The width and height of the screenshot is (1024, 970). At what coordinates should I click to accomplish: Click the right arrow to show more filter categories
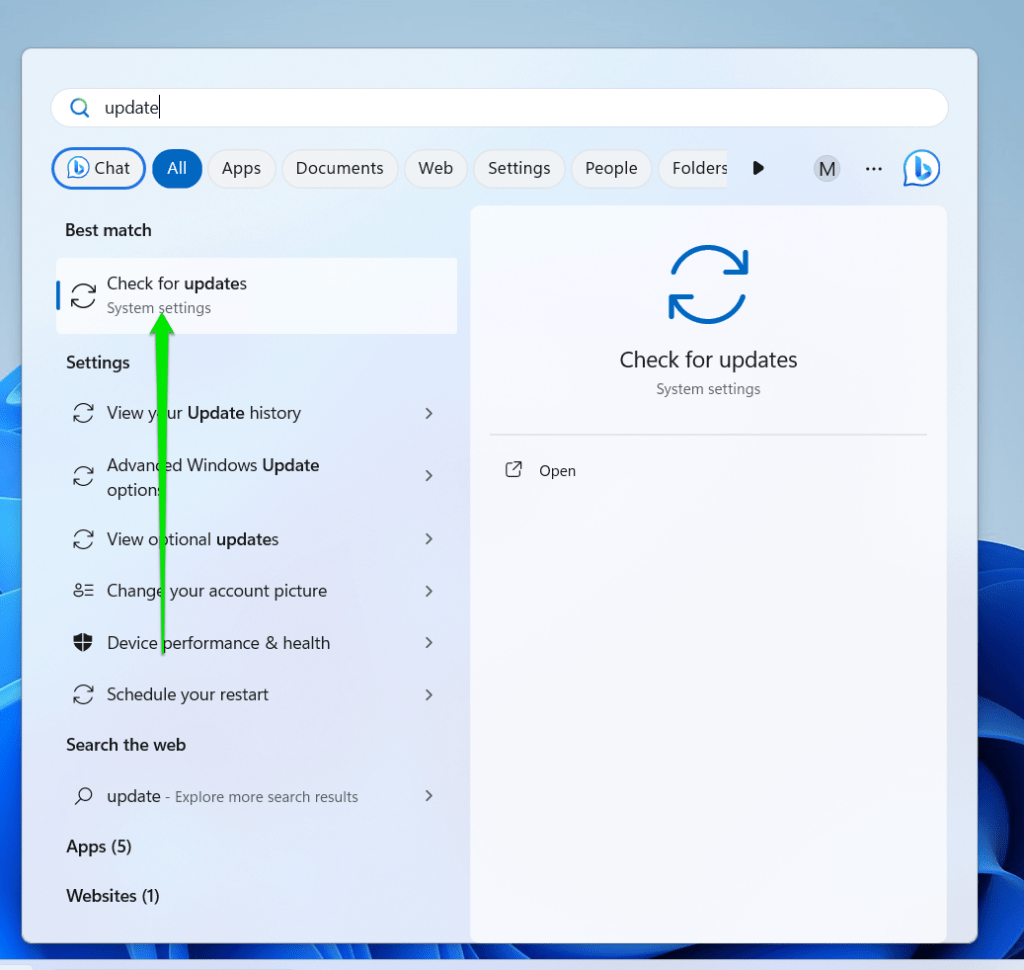(758, 168)
